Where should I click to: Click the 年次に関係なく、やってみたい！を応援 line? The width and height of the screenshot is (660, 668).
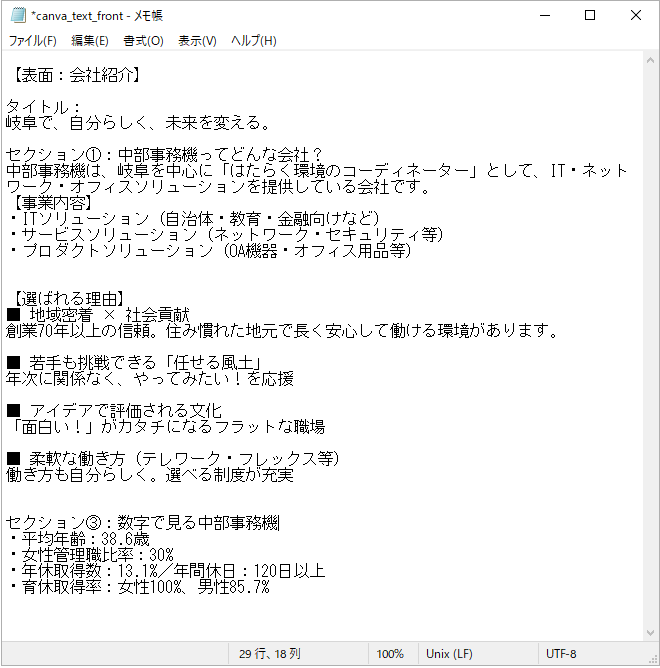point(150,379)
